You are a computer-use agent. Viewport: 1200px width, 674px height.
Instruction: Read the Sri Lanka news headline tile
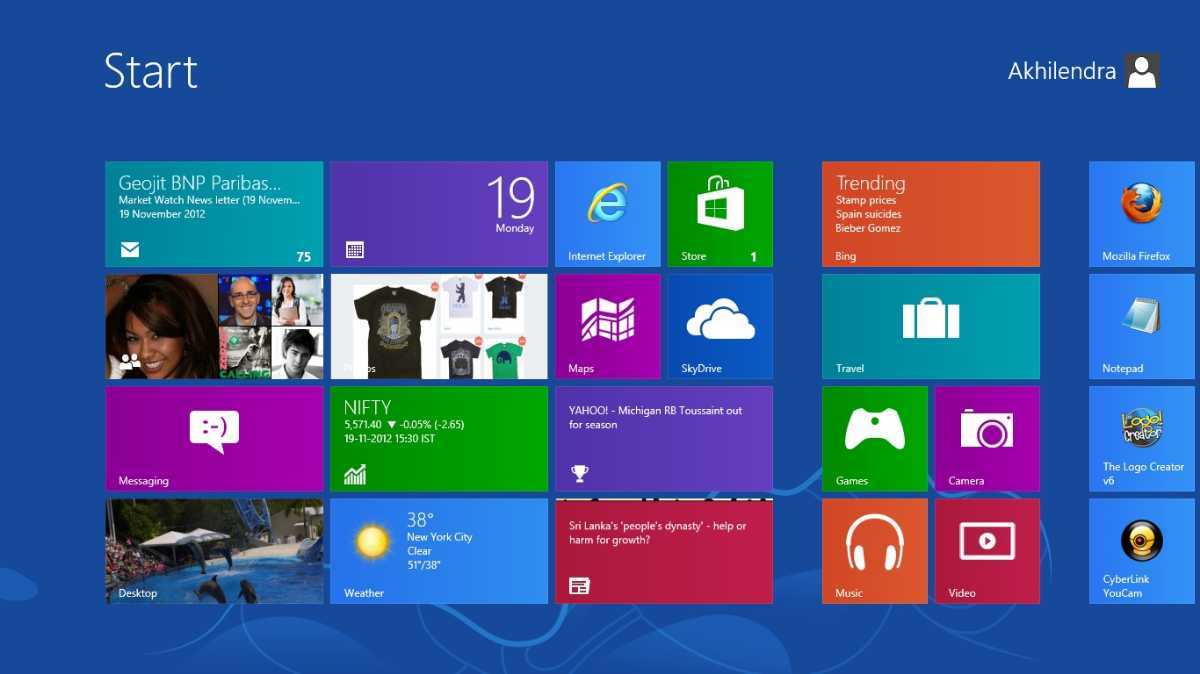coord(663,550)
